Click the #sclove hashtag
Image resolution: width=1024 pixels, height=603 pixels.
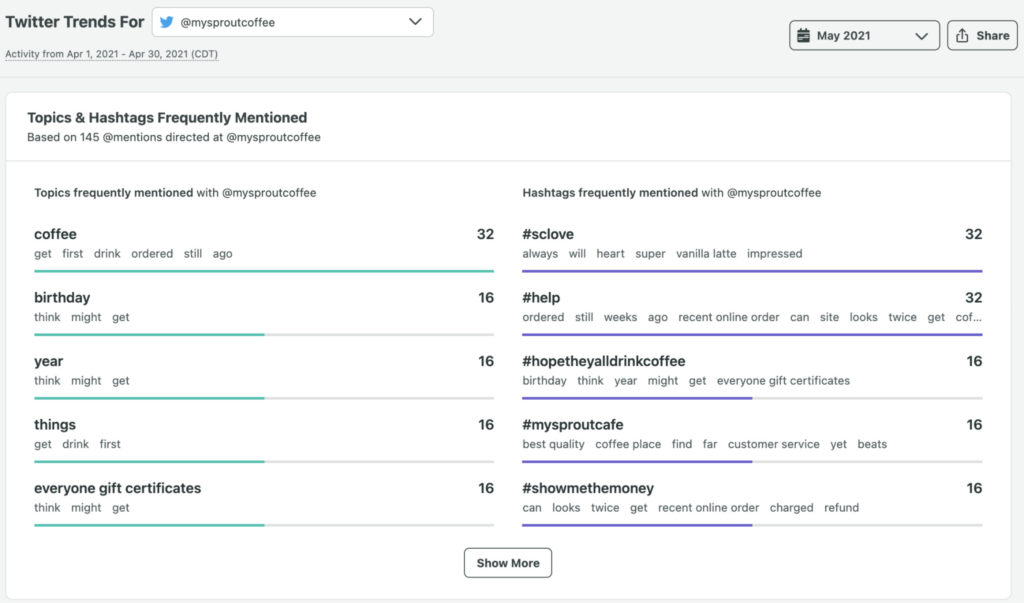click(548, 234)
